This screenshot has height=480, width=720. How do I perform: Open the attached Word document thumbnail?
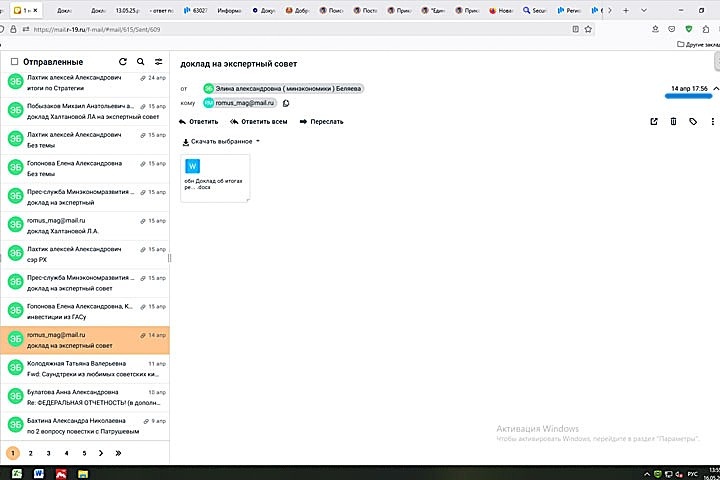coord(215,178)
